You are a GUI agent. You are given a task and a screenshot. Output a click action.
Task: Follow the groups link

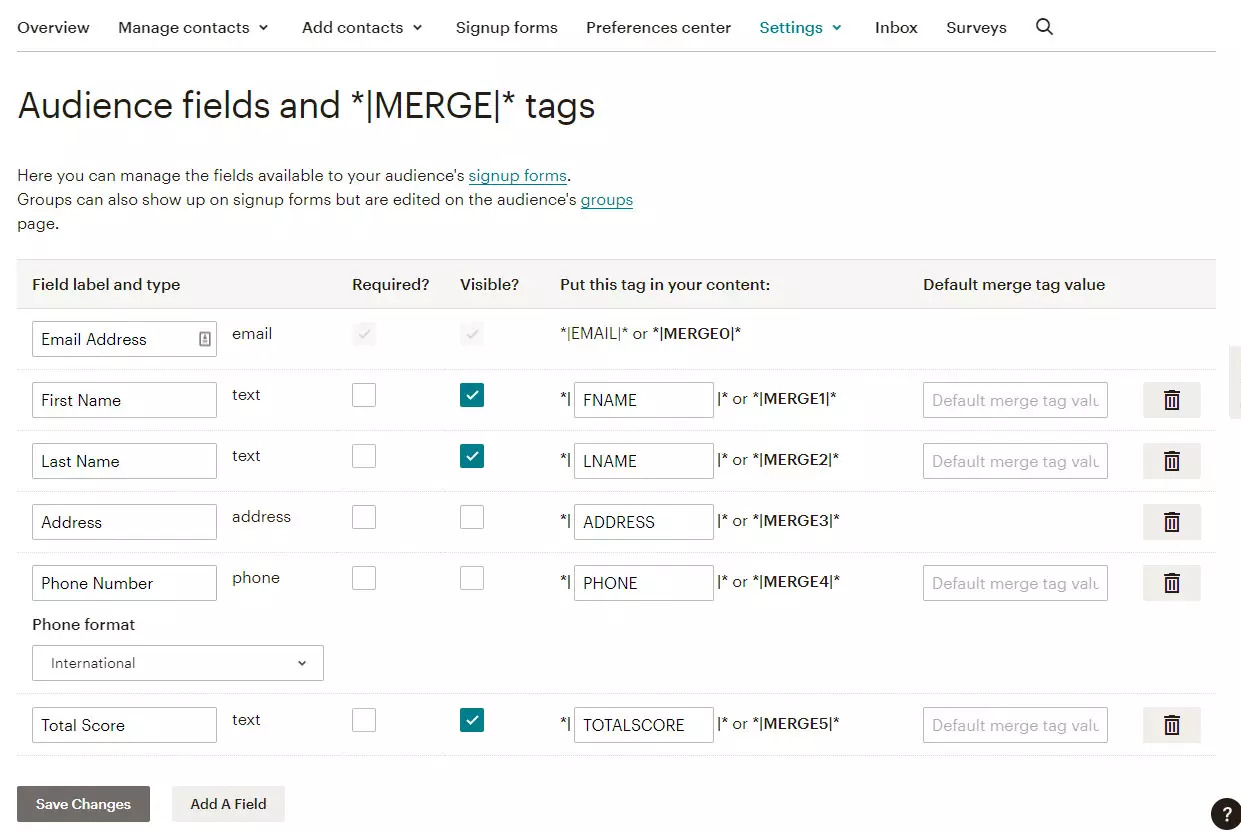607,200
